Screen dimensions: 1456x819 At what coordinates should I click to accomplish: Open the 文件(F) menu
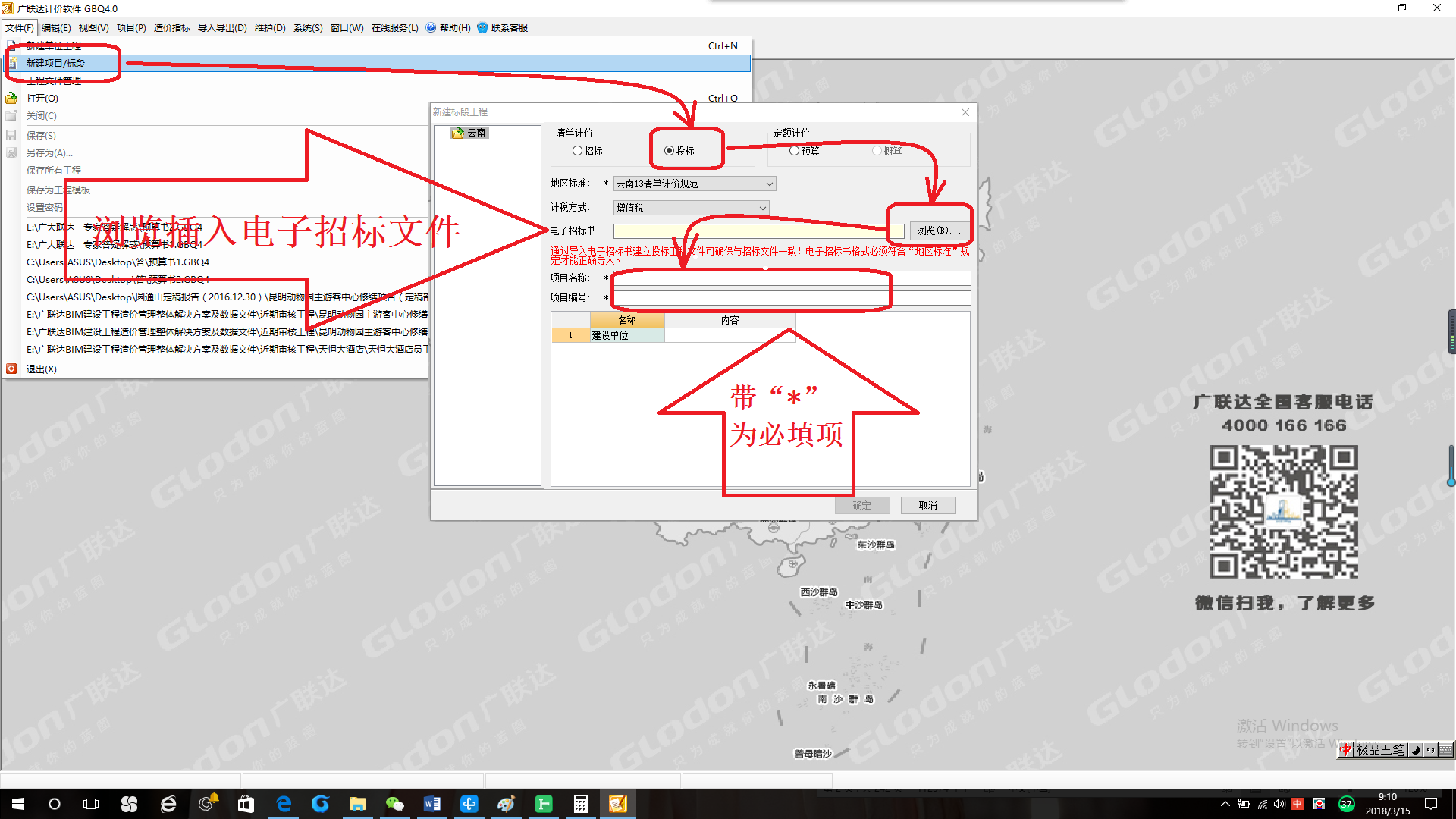click(x=20, y=28)
